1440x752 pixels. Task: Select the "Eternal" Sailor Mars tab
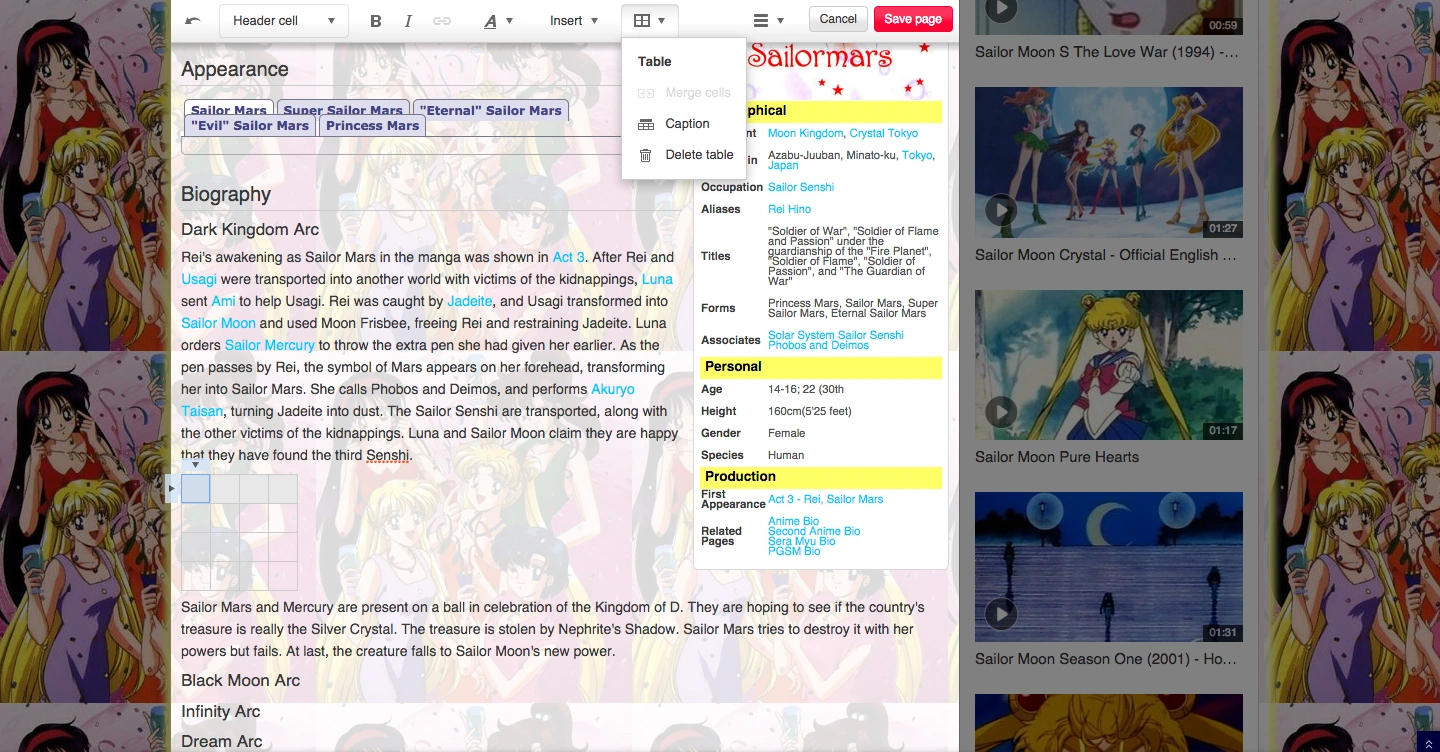[491, 110]
